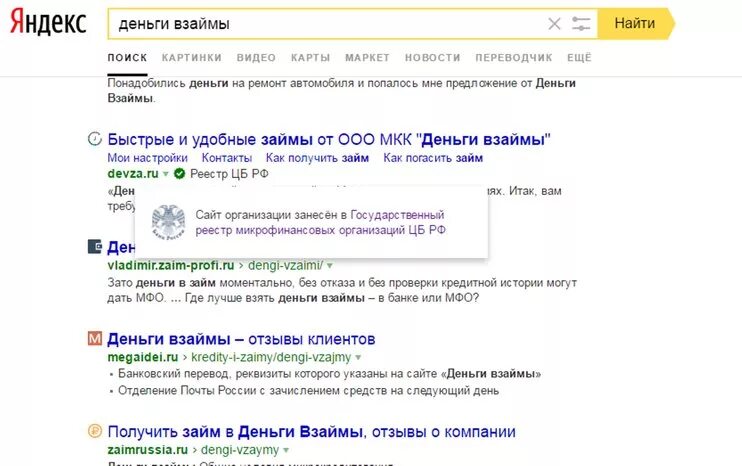Clear the search query with the X icon

pyautogui.click(x=554, y=24)
